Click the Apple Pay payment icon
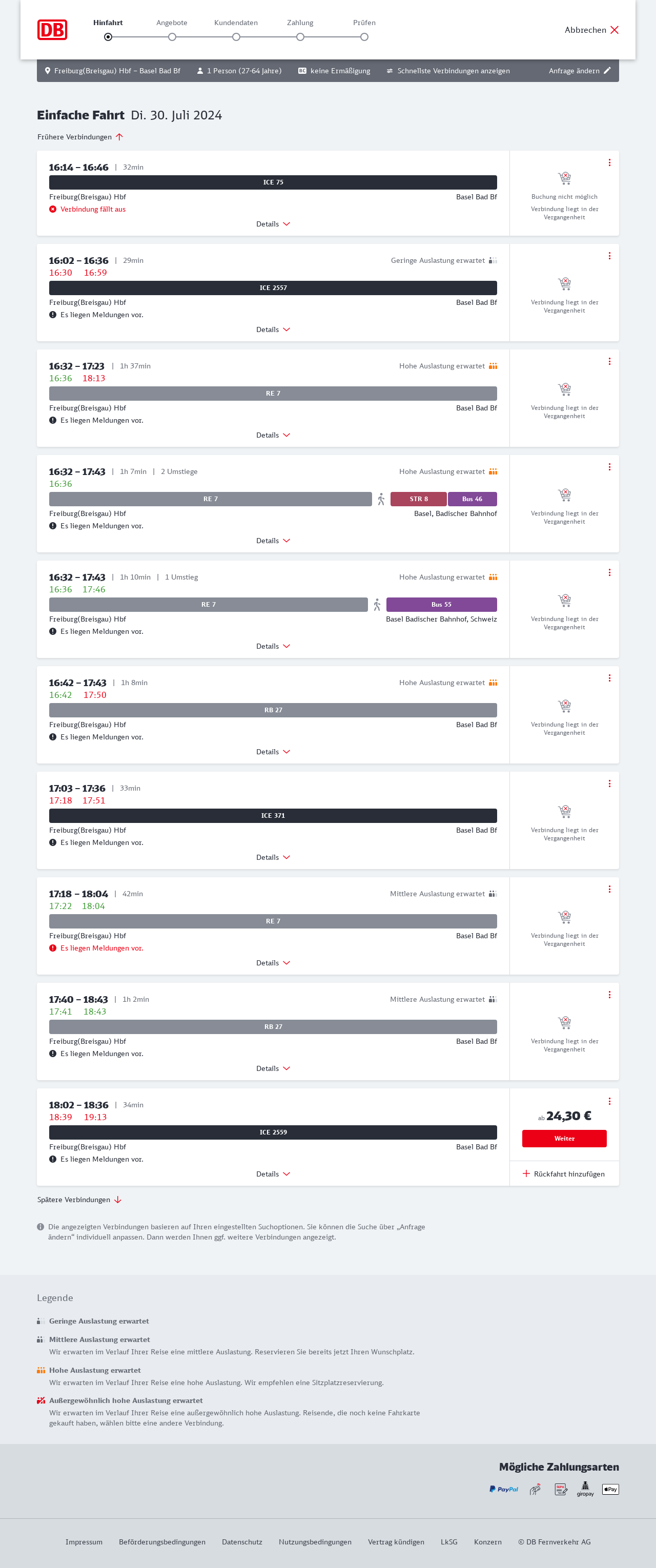 pos(610,1489)
